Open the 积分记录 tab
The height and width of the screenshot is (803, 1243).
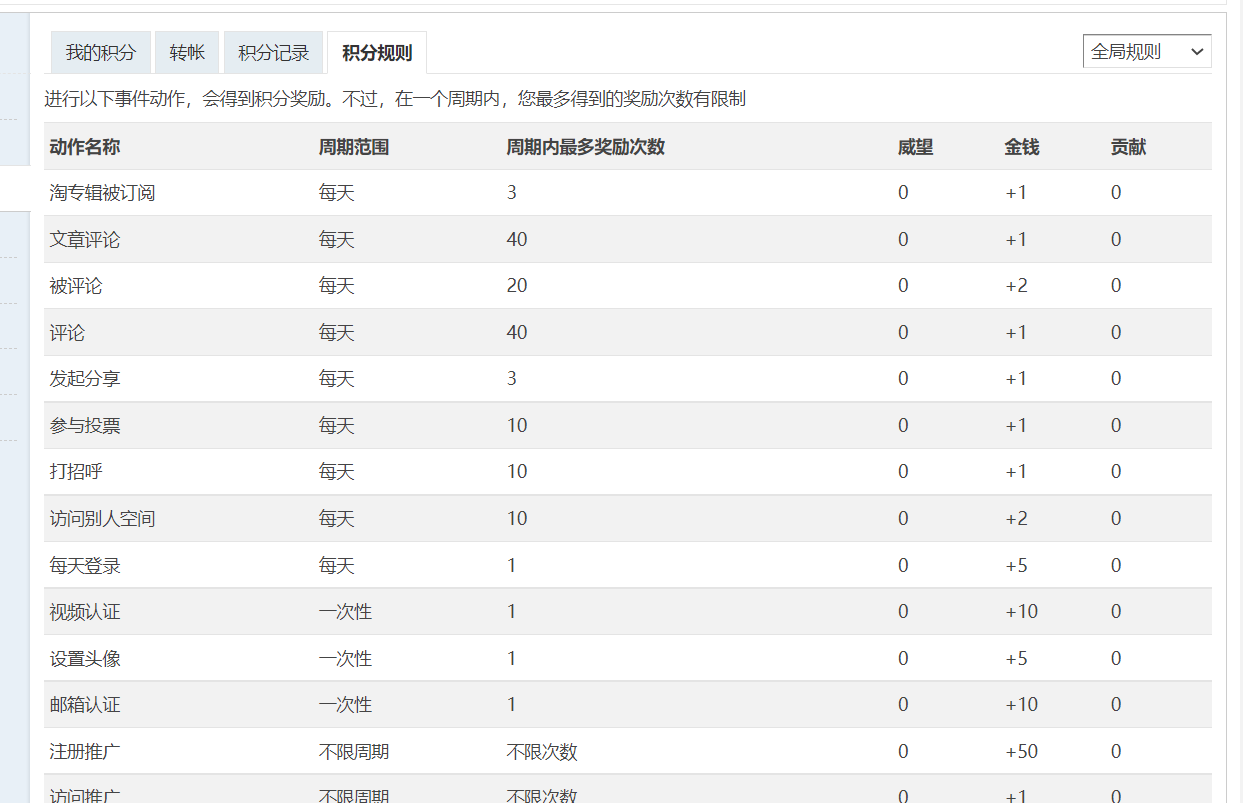[274, 53]
